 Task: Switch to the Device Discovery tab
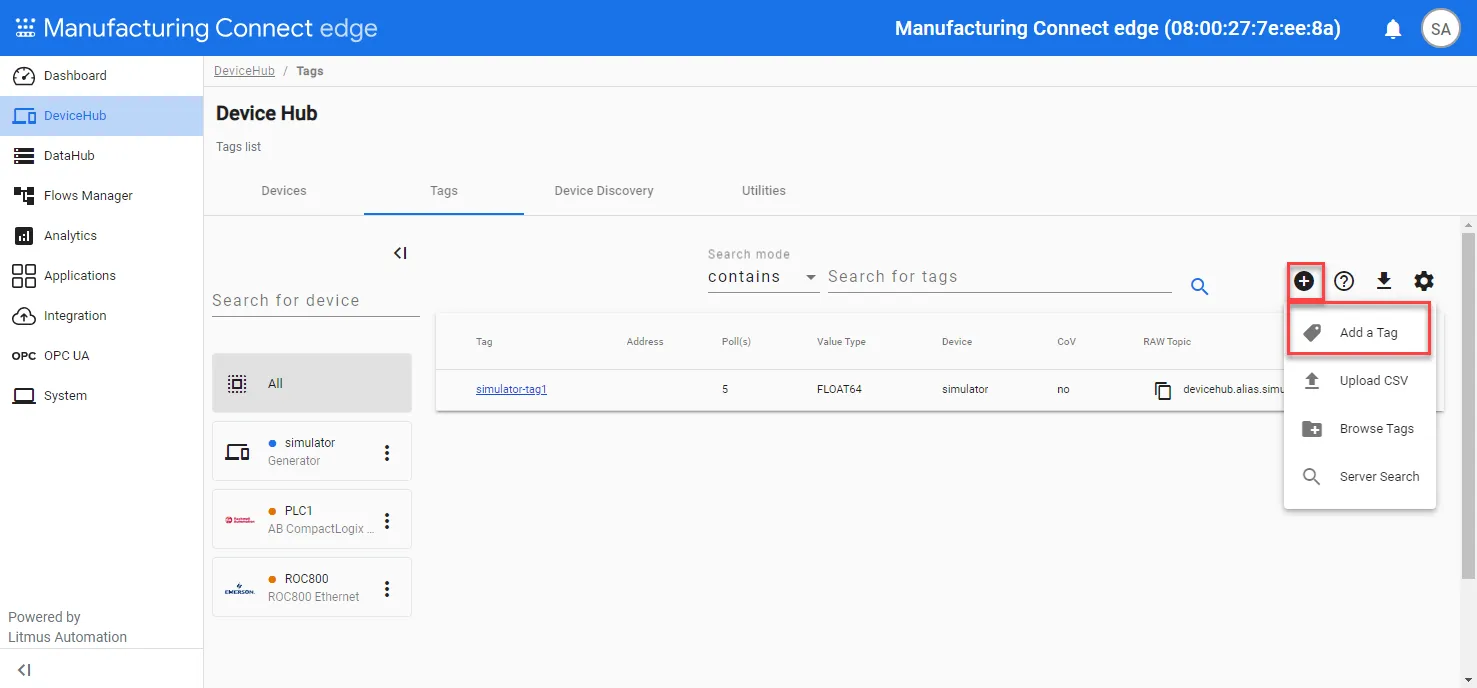[604, 191]
